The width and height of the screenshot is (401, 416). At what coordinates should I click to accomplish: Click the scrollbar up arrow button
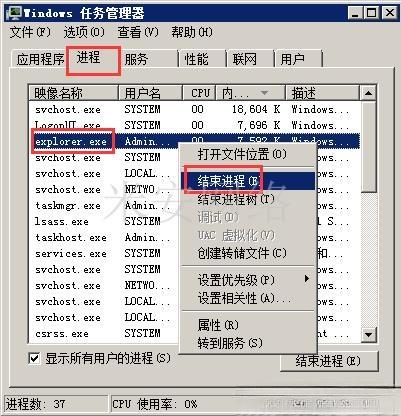point(368,93)
